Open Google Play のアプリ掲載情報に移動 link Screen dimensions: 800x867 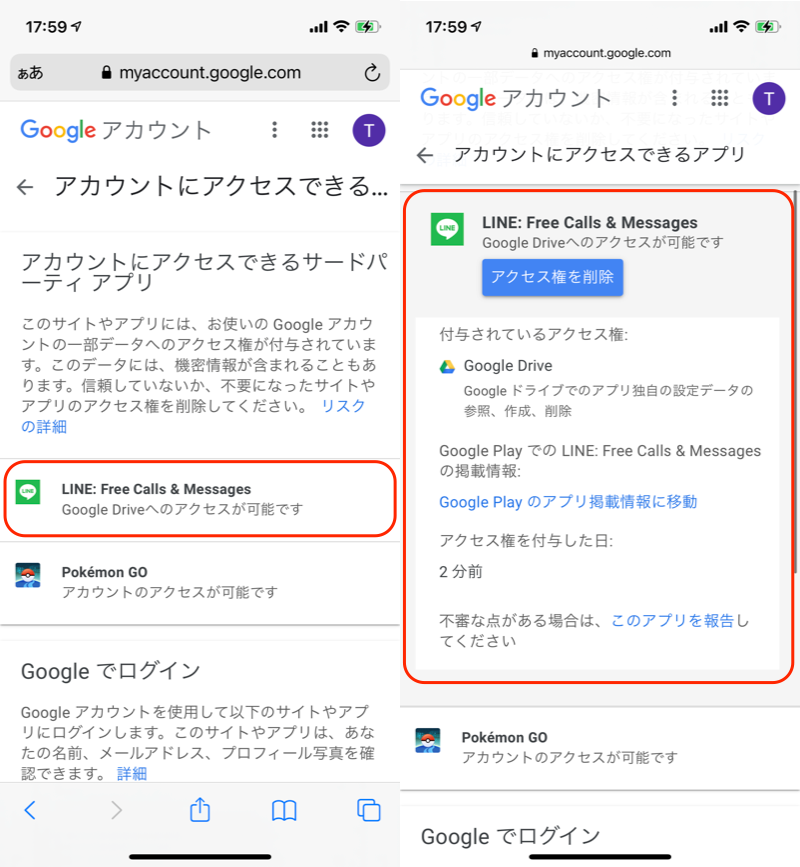pyautogui.click(x=568, y=502)
